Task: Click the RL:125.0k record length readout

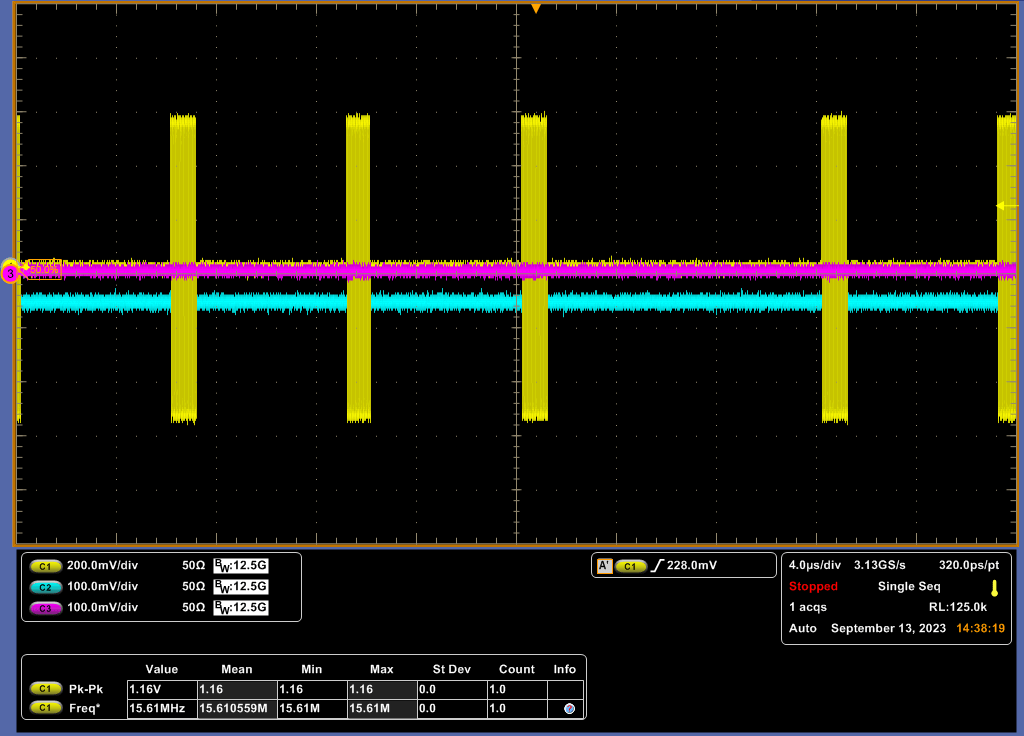Action: 958,607
